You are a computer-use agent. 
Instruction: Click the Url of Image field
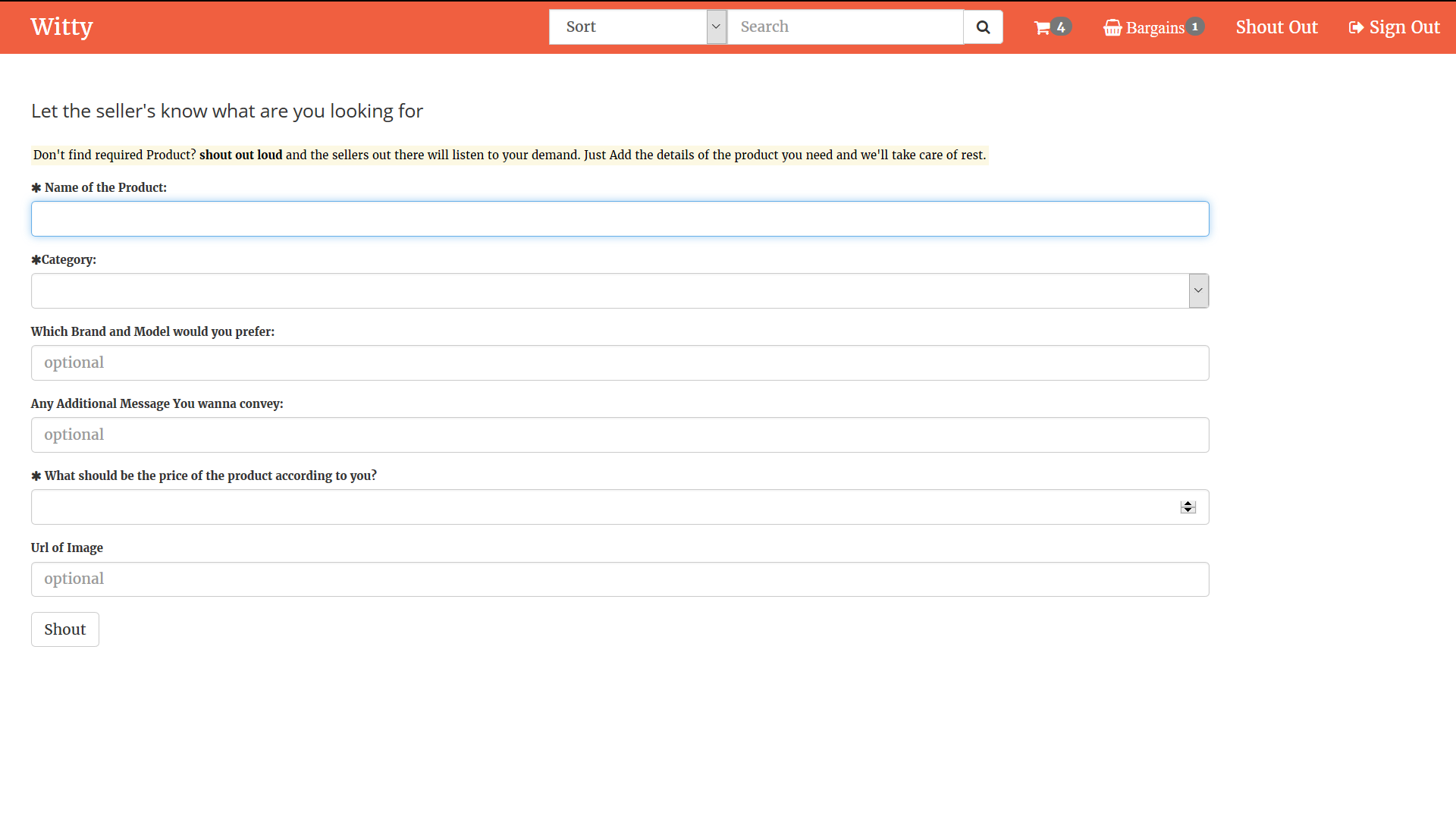(620, 579)
